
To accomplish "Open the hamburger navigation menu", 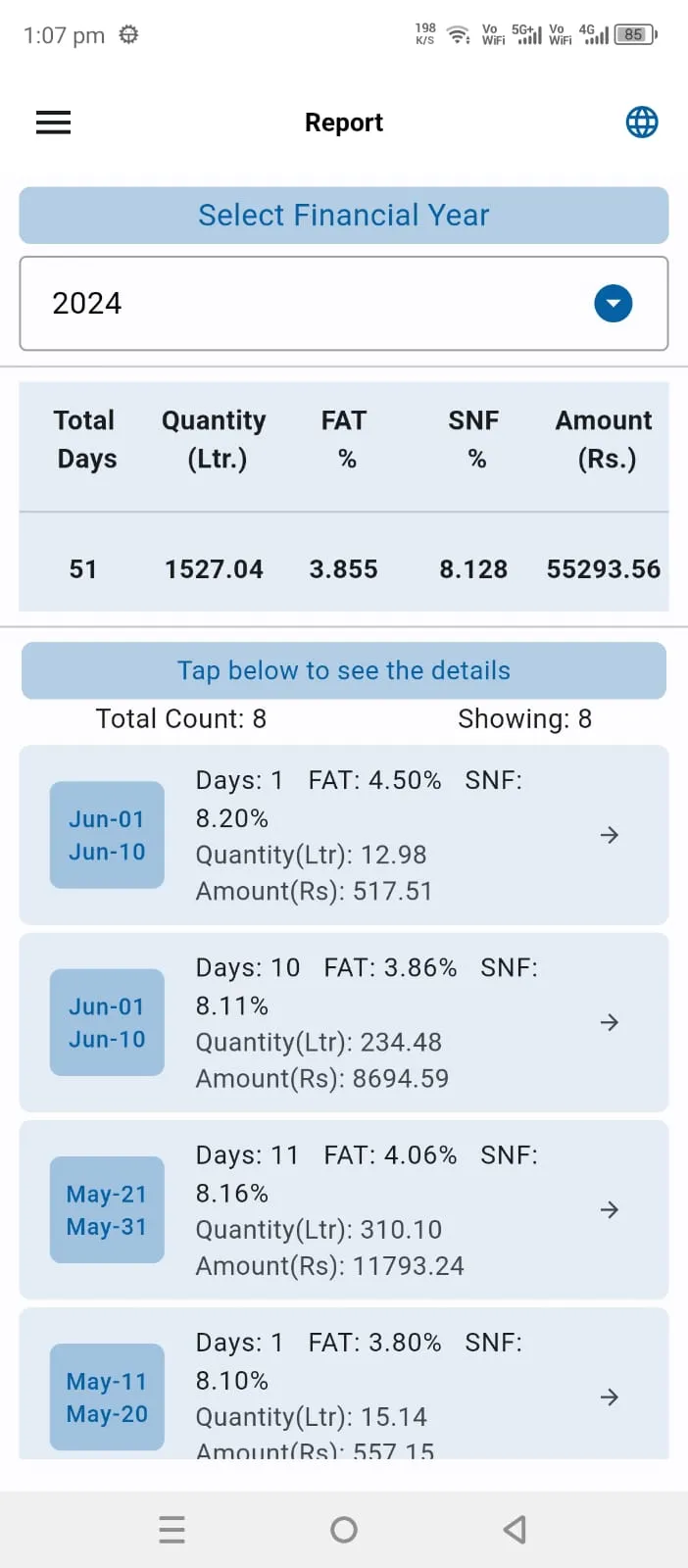I will 53,122.
